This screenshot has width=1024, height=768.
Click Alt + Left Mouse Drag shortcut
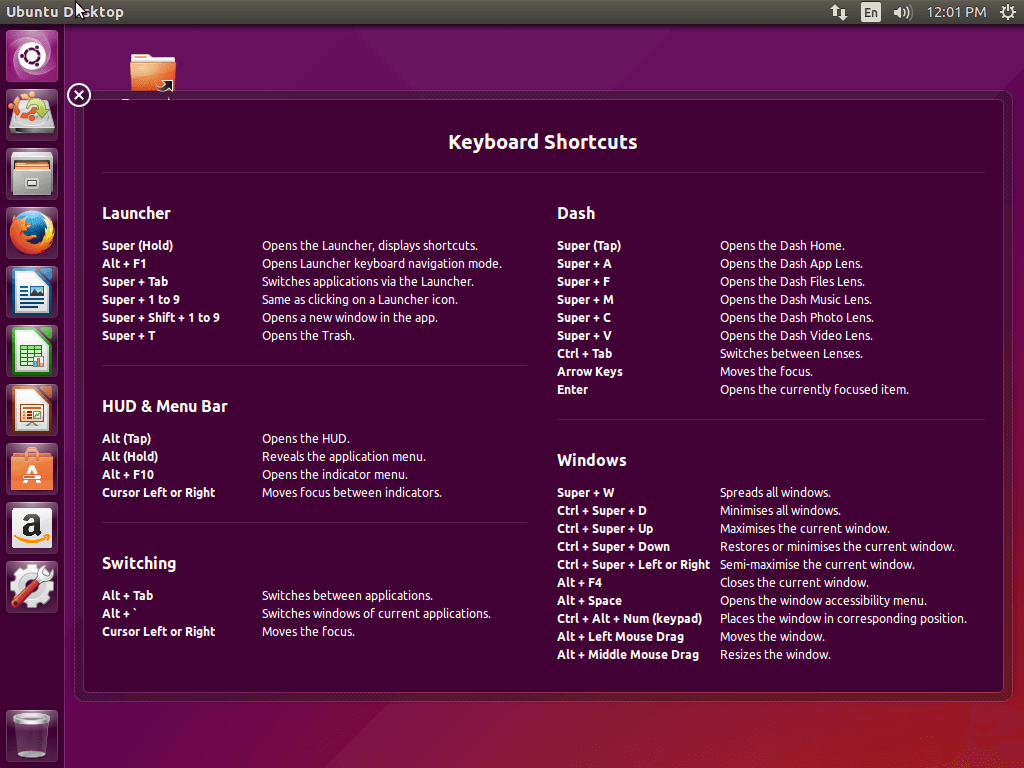620,637
